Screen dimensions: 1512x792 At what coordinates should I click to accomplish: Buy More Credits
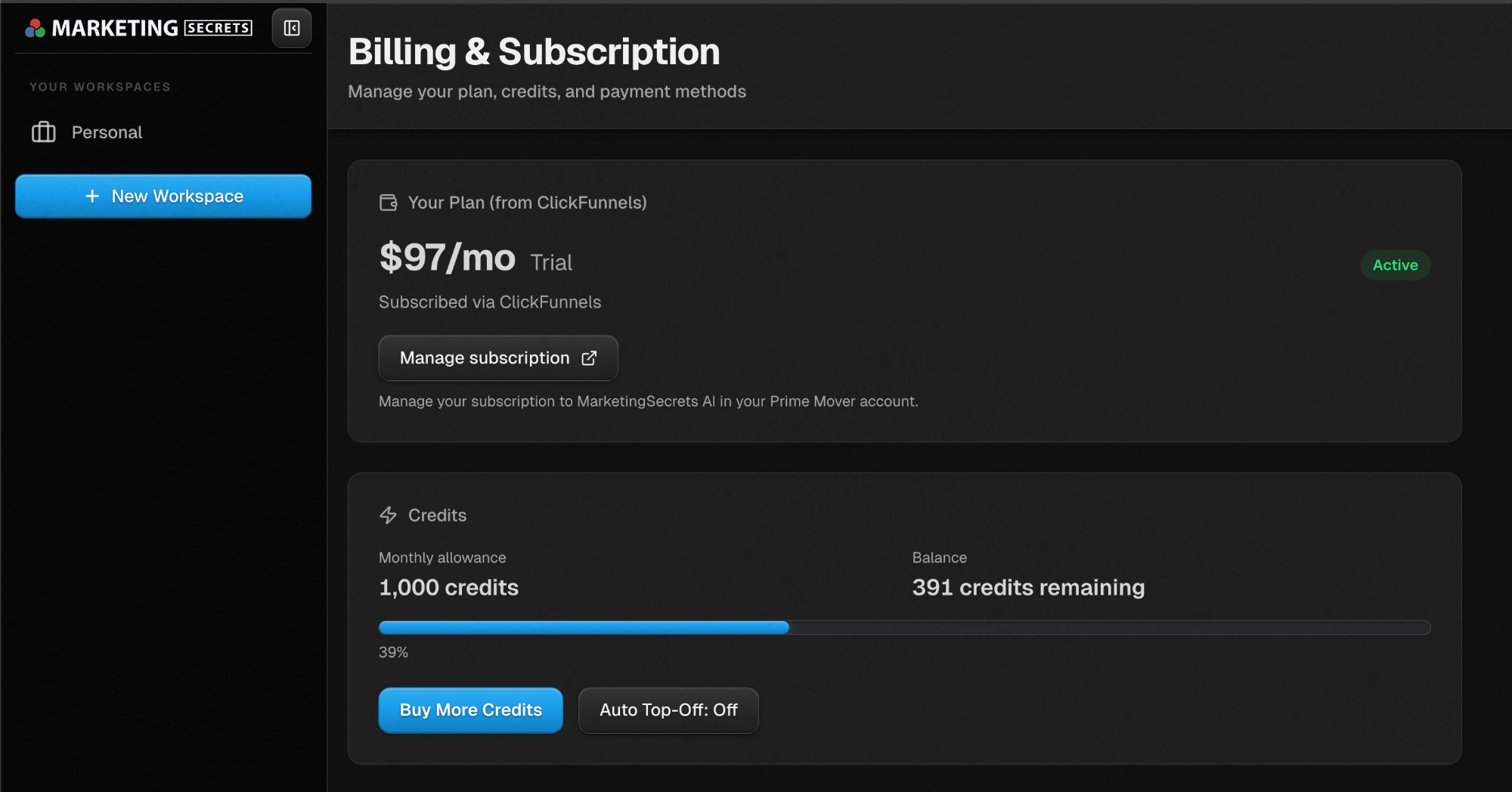pyautogui.click(x=470, y=710)
